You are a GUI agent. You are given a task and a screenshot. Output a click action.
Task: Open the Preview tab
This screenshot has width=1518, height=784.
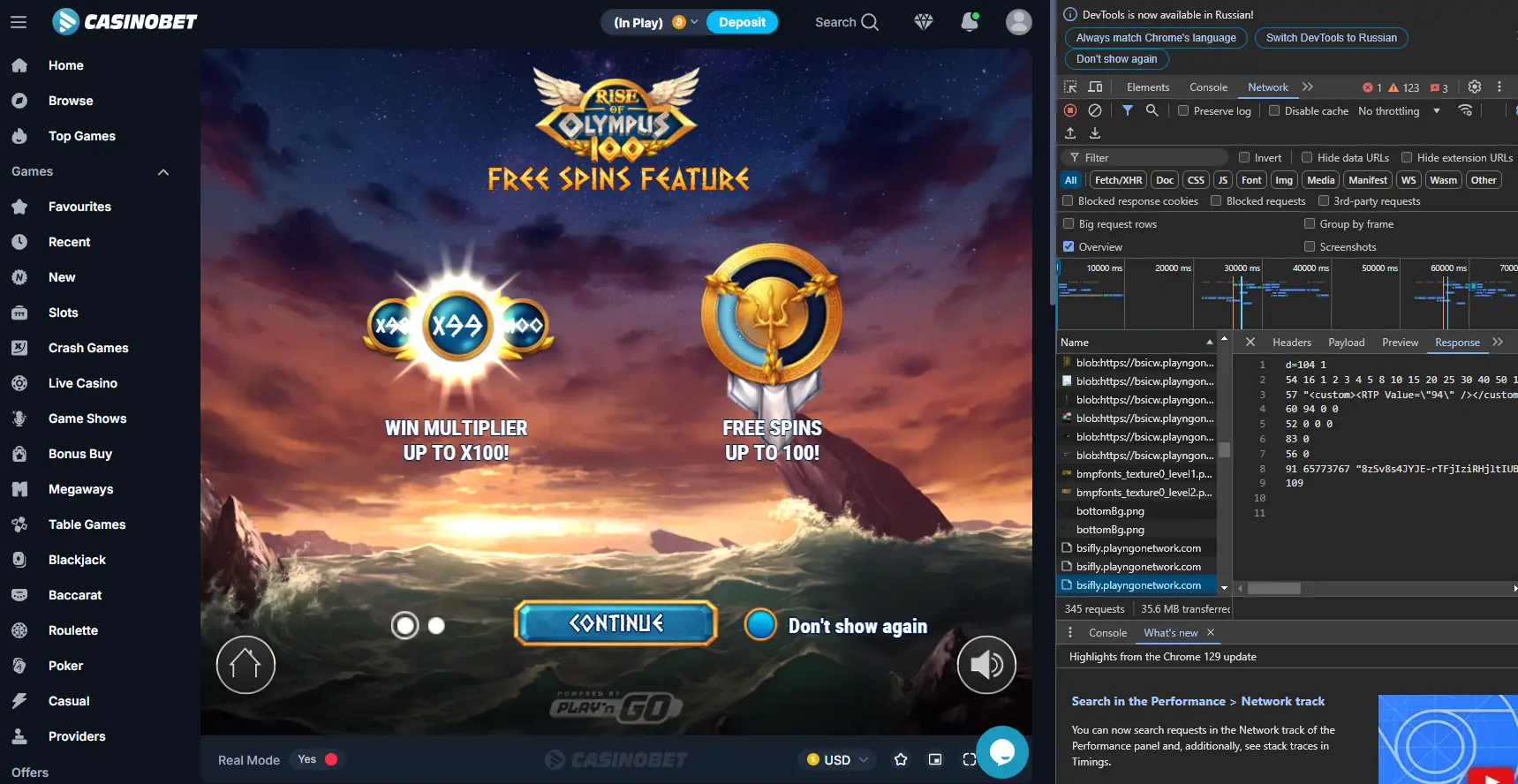(x=1401, y=342)
